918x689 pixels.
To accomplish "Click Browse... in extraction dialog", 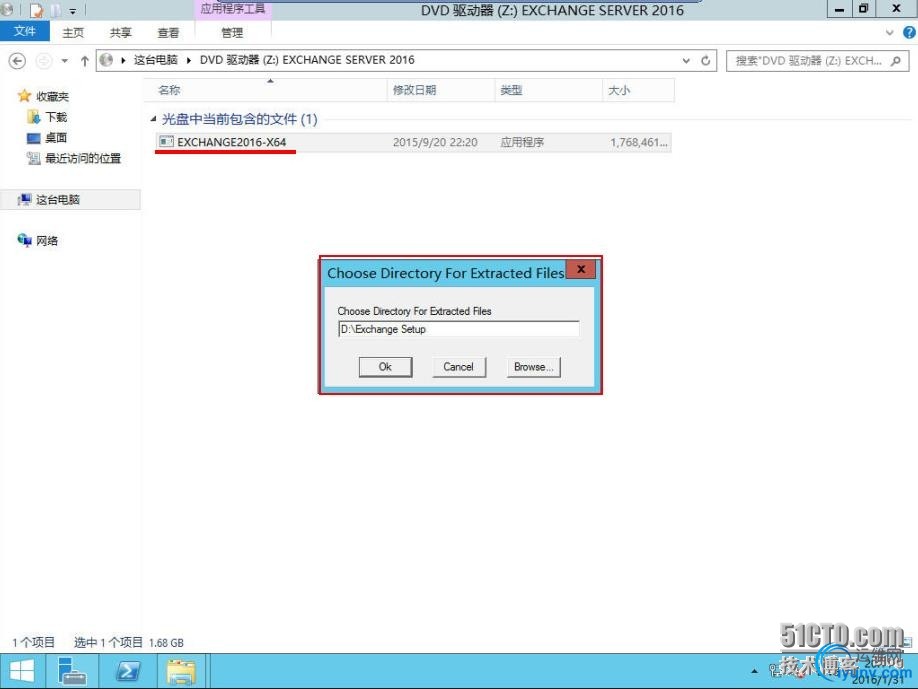I will [x=533, y=367].
